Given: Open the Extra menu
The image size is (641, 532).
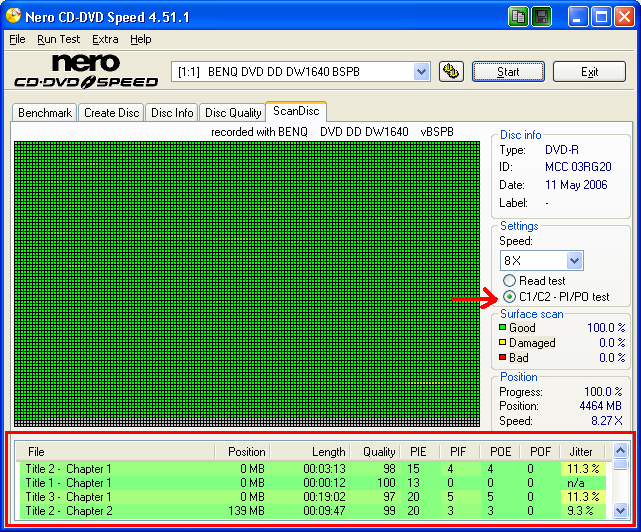Looking at the screenshot, I should [105, 39].
